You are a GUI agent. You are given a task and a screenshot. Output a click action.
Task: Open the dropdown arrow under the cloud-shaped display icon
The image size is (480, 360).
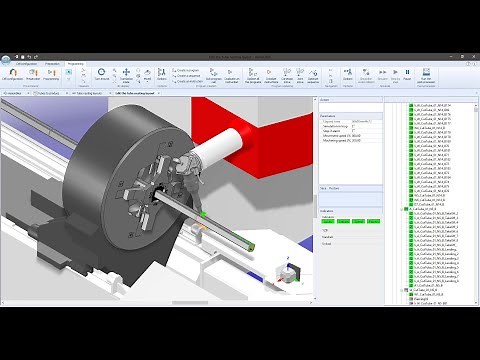pyautogui.click(x=147, y=82)
